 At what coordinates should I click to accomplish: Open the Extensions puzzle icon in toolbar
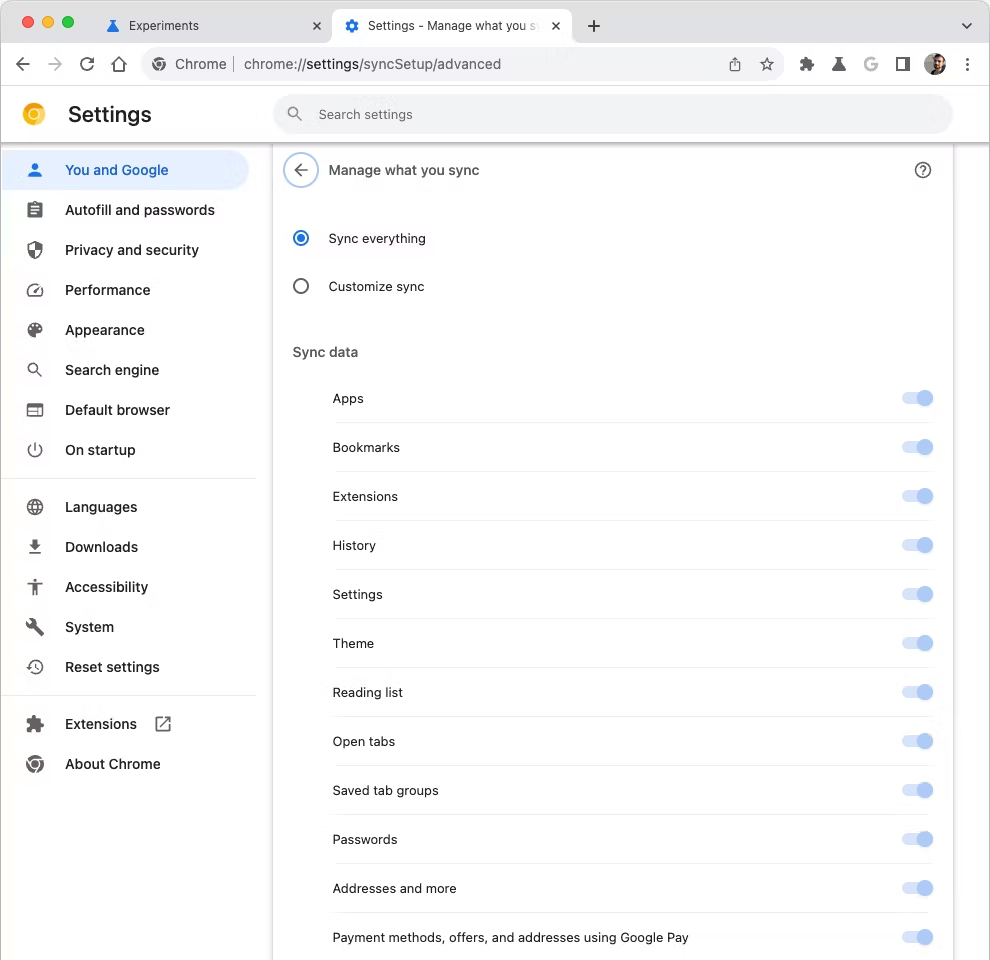pos(807,64)
